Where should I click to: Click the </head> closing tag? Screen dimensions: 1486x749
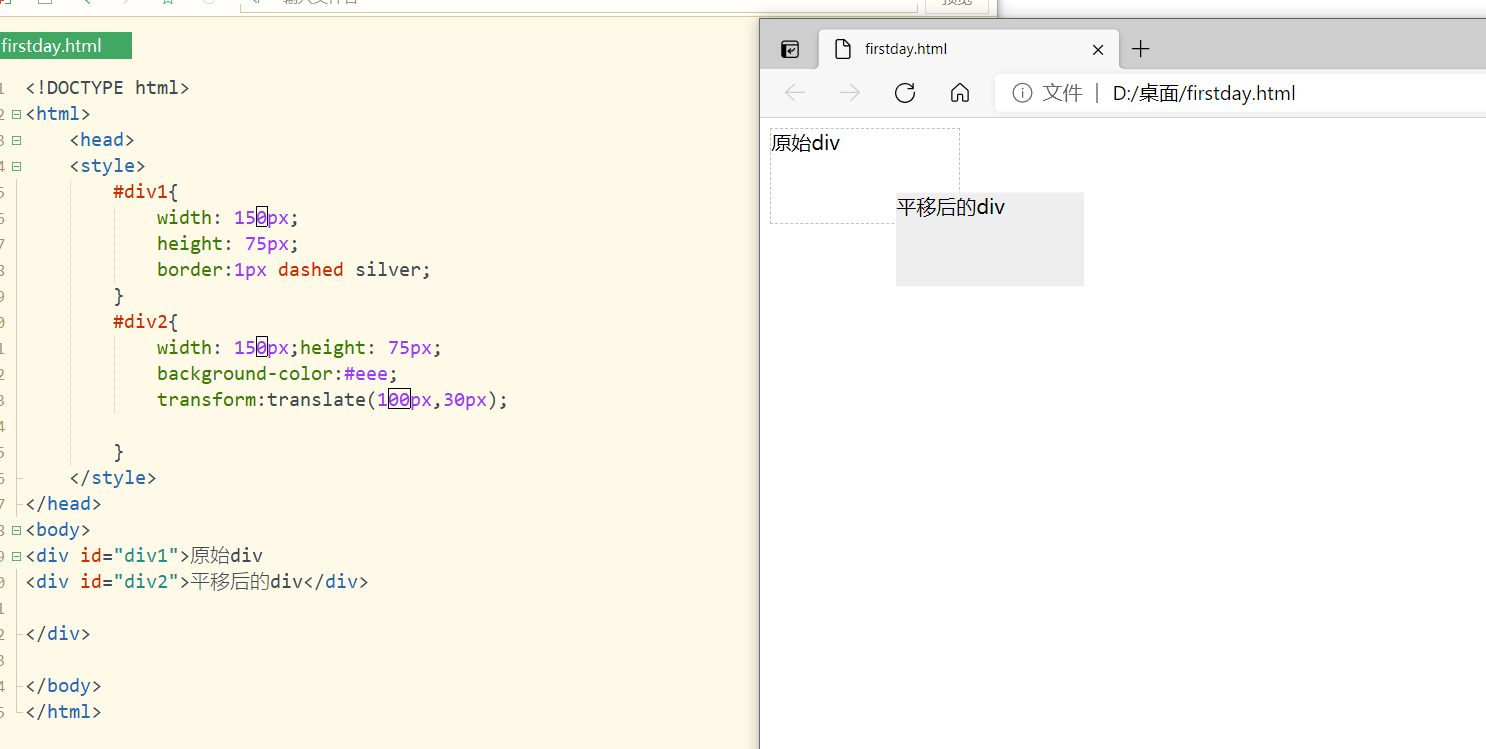64,504
